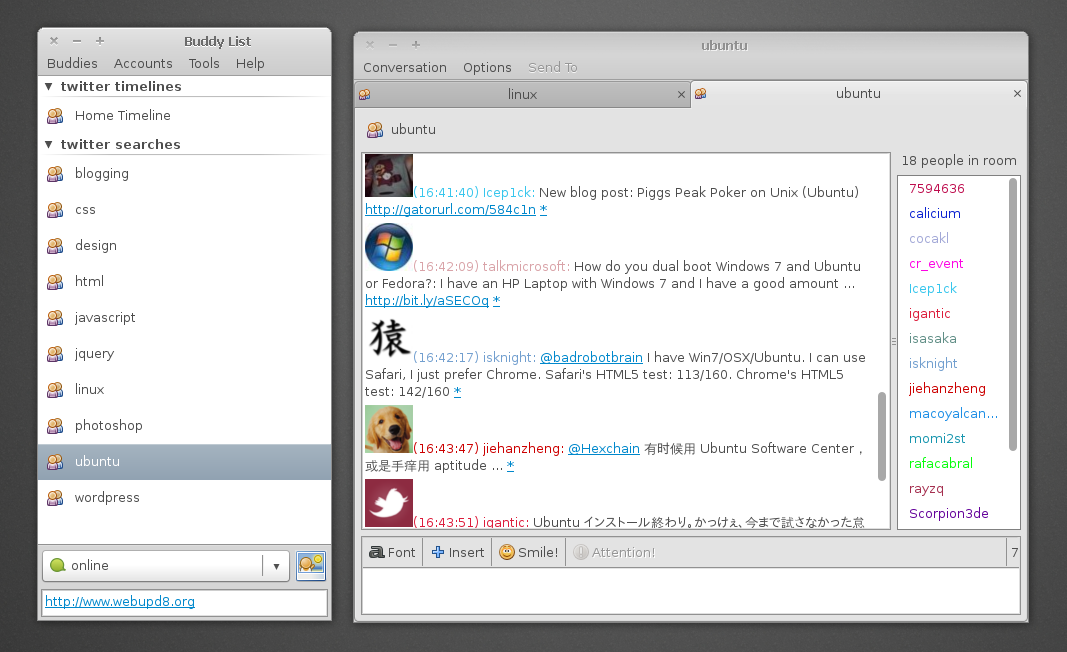
Task: Close the ubuntu conversation tab
Action: (1017, 93)
